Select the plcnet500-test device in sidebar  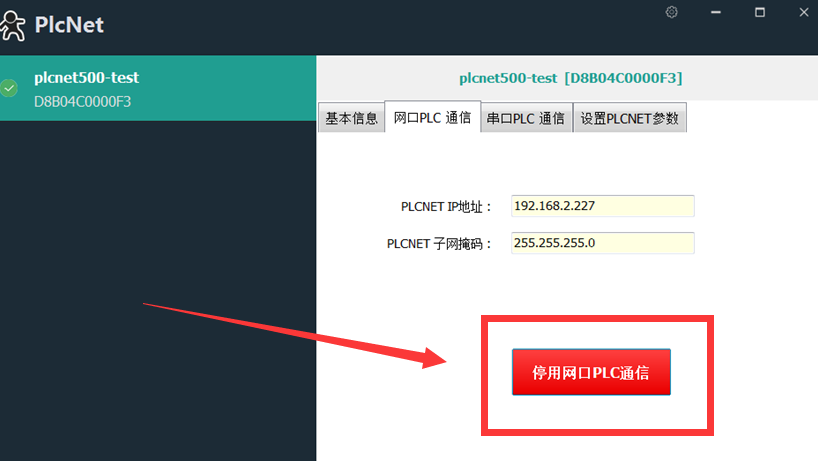coord(86,77)
